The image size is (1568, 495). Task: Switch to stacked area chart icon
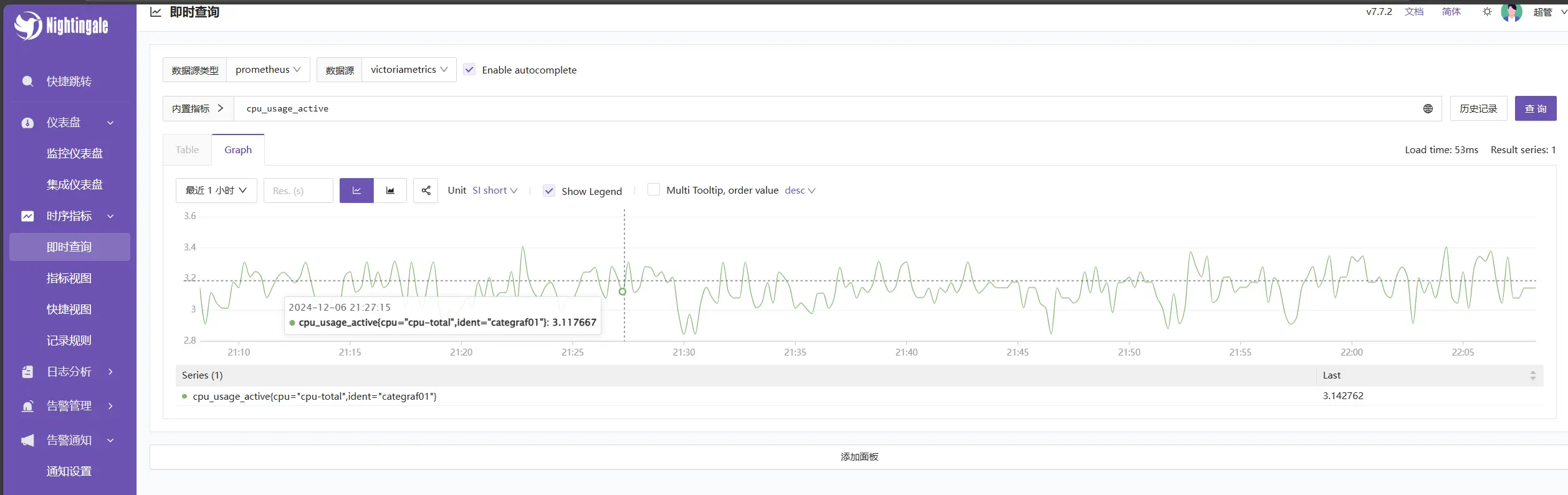(390, 191)
